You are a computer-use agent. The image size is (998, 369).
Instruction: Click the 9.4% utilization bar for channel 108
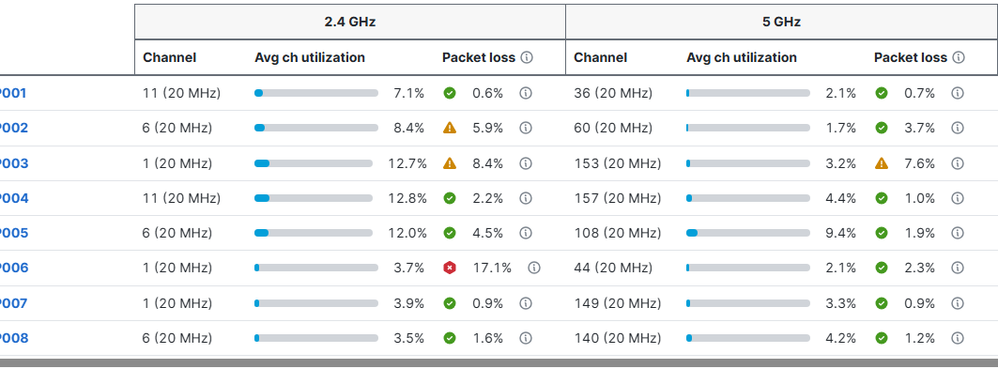coord(748,233)
